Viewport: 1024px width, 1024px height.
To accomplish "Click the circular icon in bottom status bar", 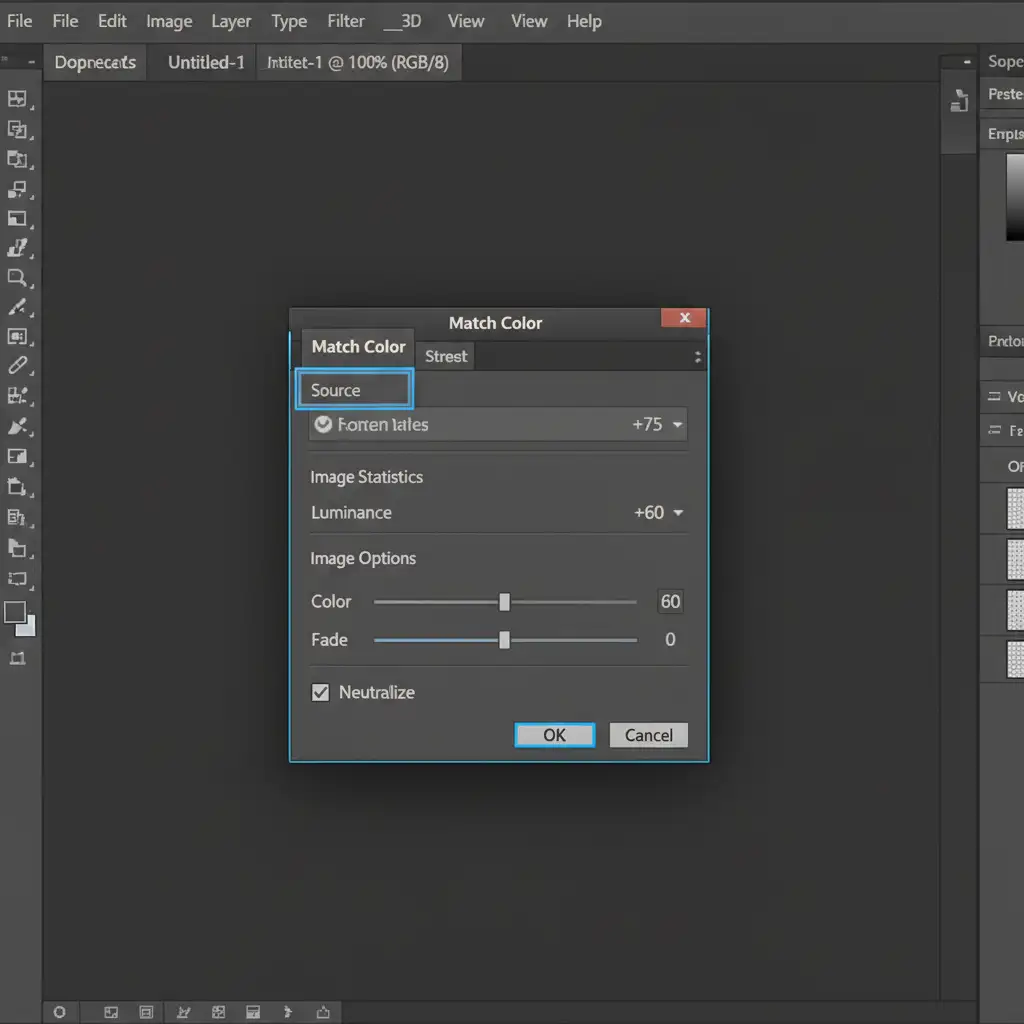I will (x=59, y=1012).
